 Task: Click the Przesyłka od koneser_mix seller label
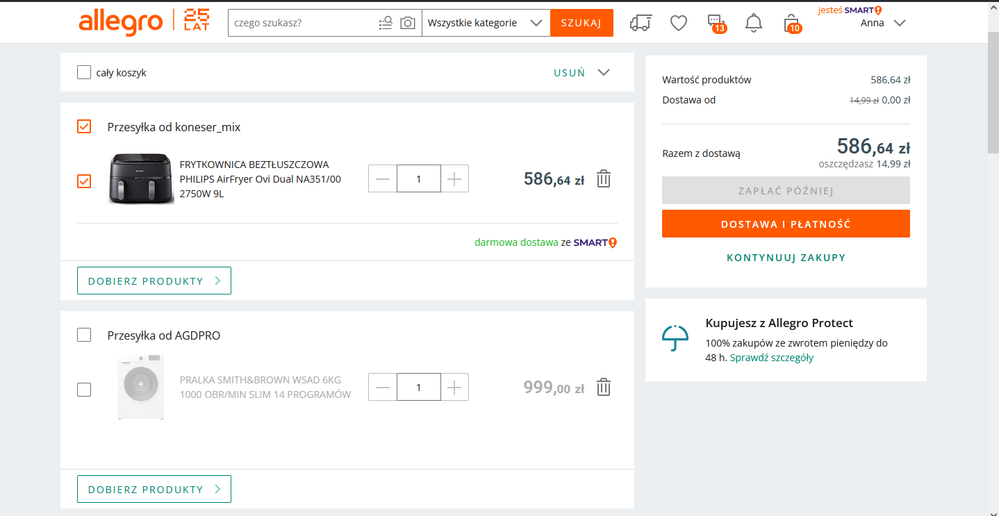click(174, 127)
